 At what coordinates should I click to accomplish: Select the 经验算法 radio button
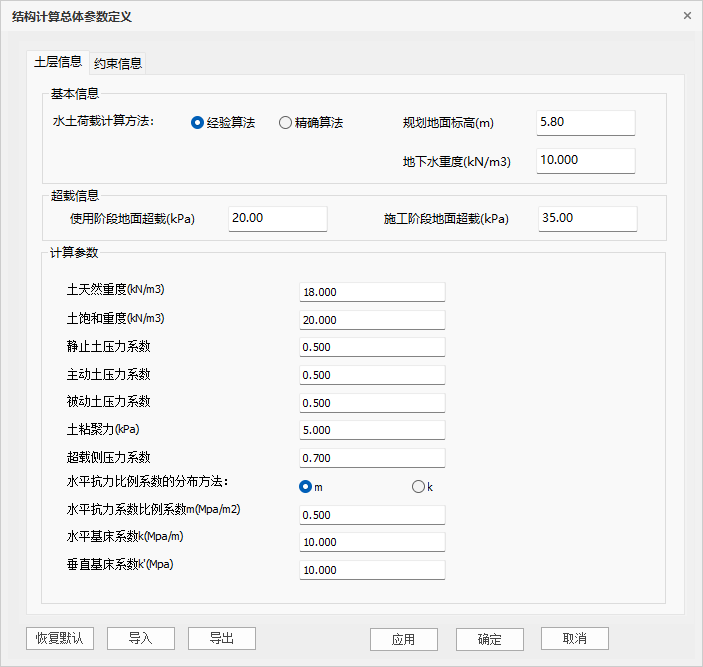click(x=198, y=123)
